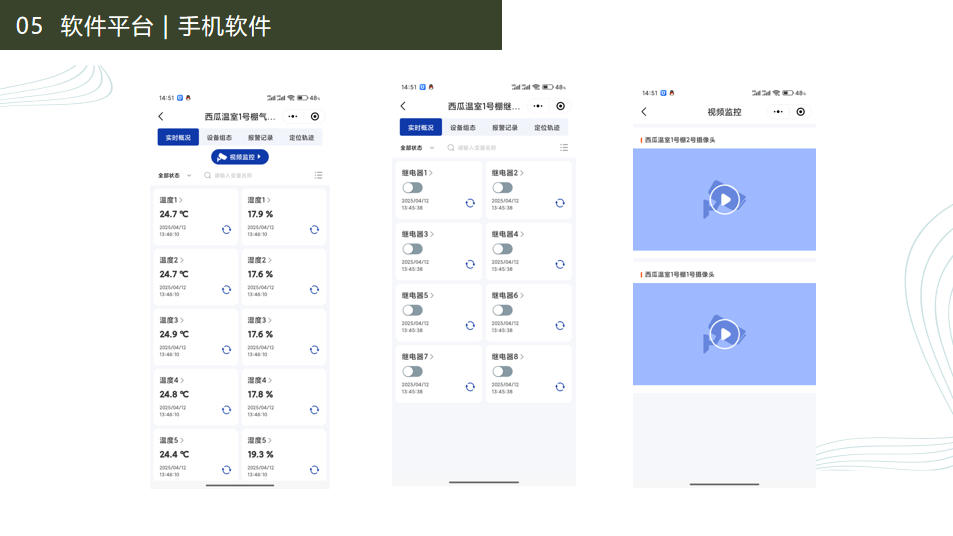
Task: Open 全部状态 dropdown above the temperature cards
Action: (x=173, y=175)
